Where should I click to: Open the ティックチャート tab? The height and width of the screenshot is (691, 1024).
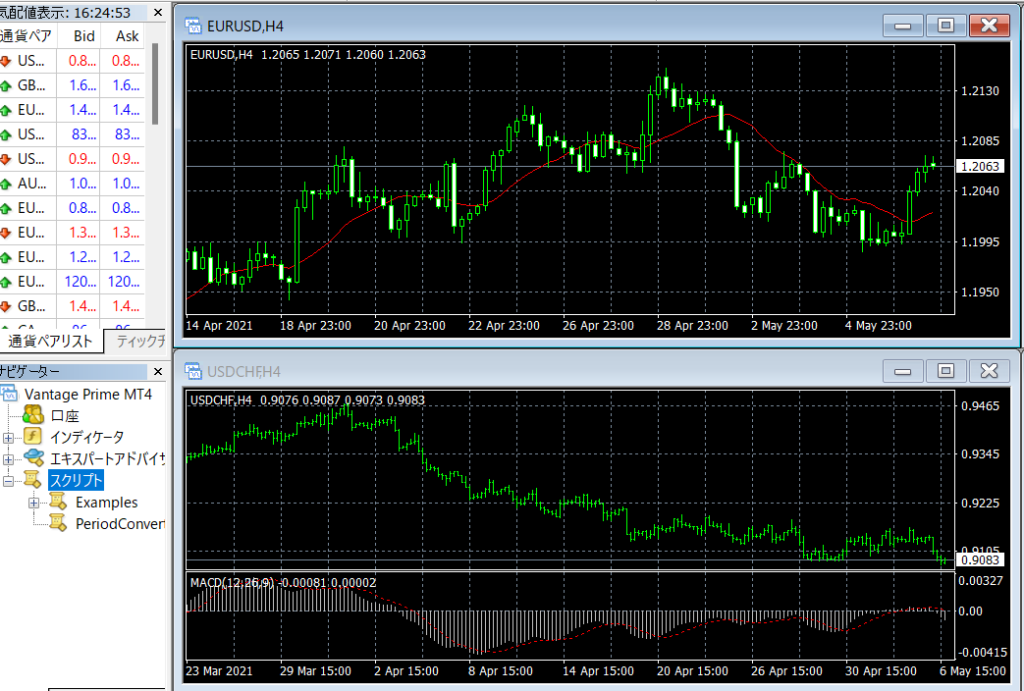(140, 341)
